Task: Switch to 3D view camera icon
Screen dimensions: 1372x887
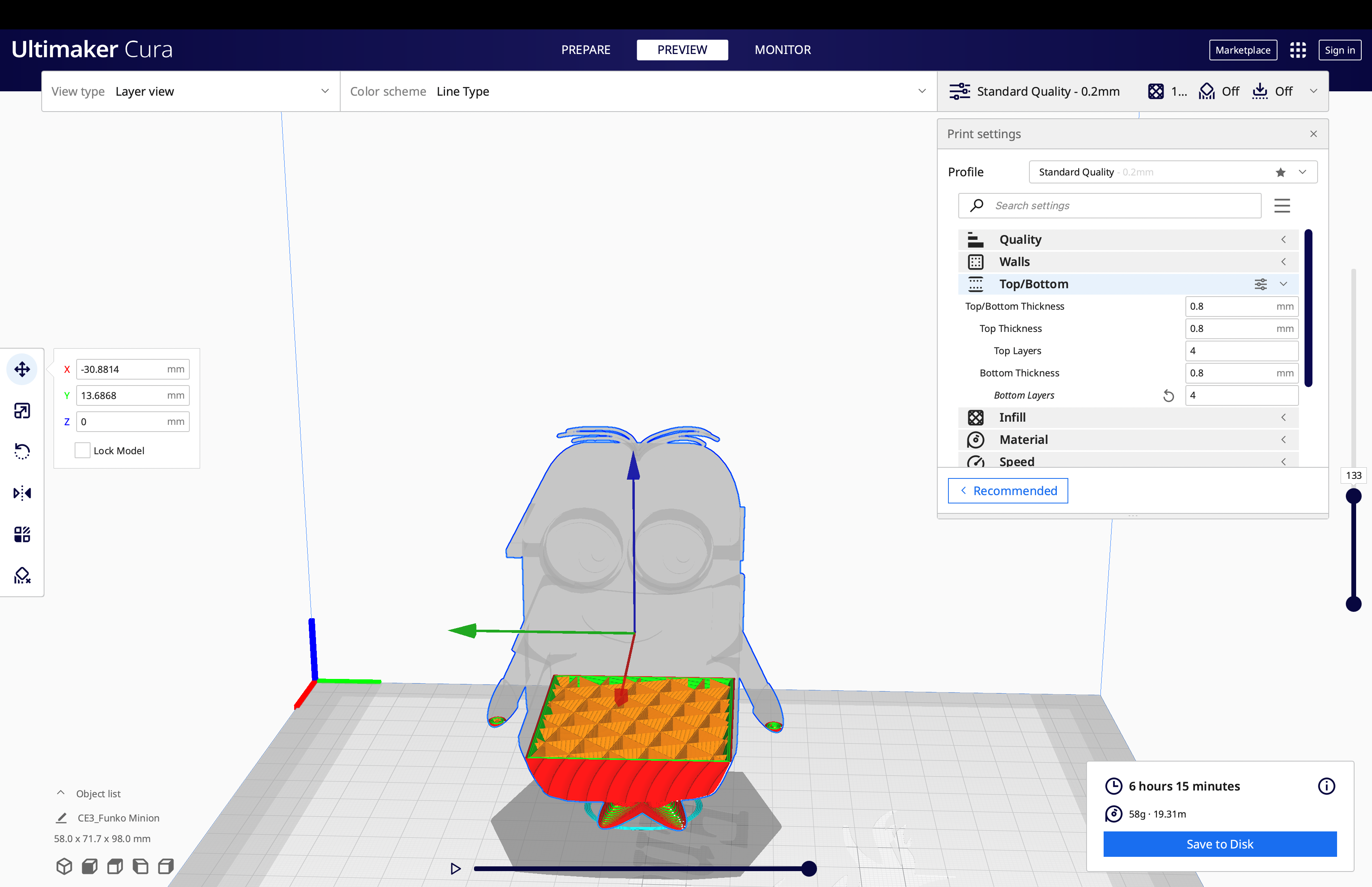Action: click(64, 866)
